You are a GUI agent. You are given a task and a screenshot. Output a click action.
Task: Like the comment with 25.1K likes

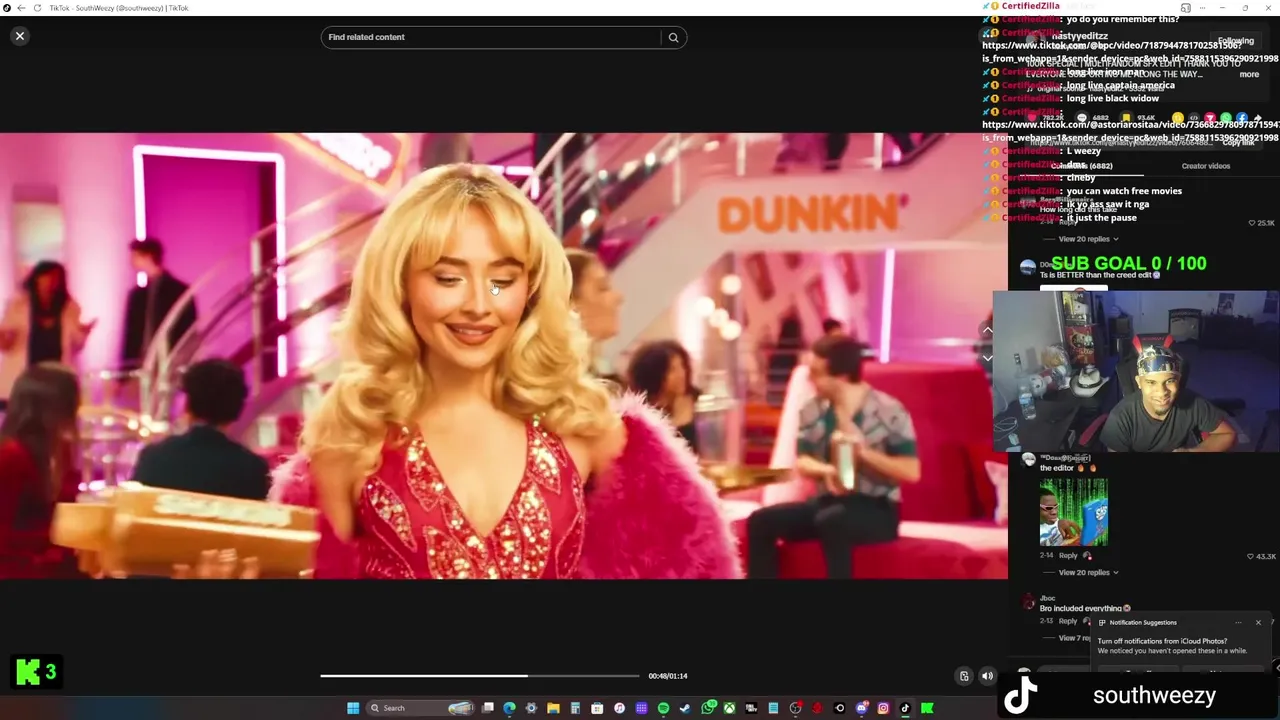(1252, 223)
